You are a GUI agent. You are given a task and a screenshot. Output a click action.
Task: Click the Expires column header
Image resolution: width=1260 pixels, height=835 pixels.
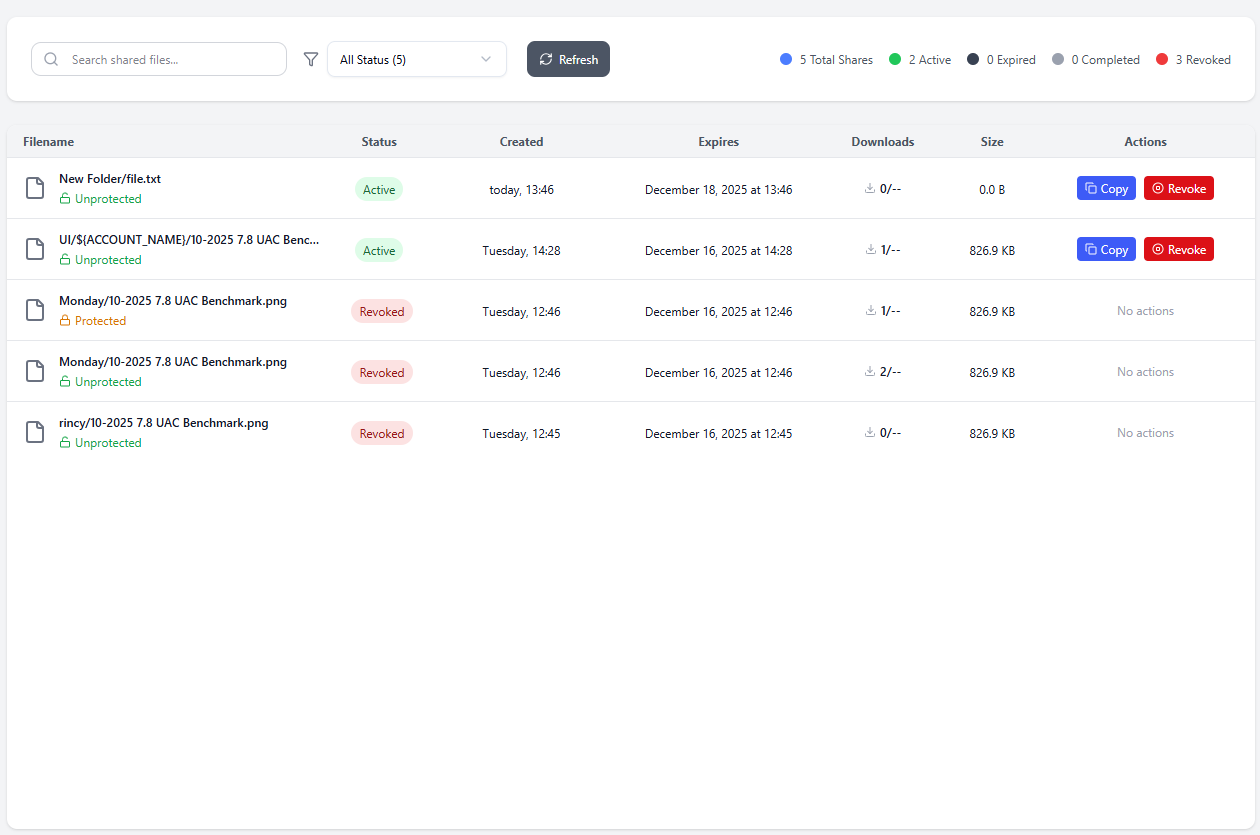(718, 142)
